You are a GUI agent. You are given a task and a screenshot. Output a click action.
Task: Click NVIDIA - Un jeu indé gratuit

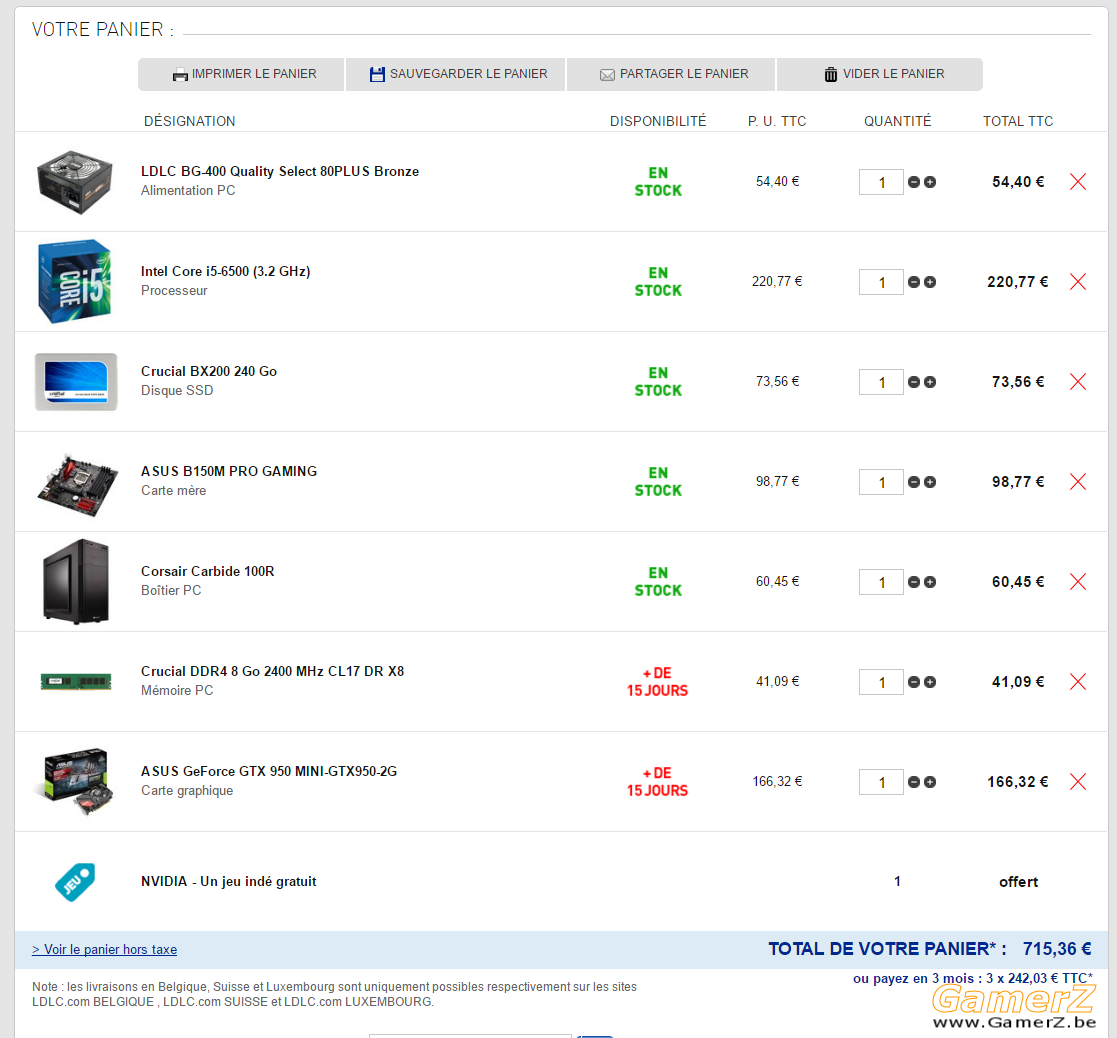[229, 882]
